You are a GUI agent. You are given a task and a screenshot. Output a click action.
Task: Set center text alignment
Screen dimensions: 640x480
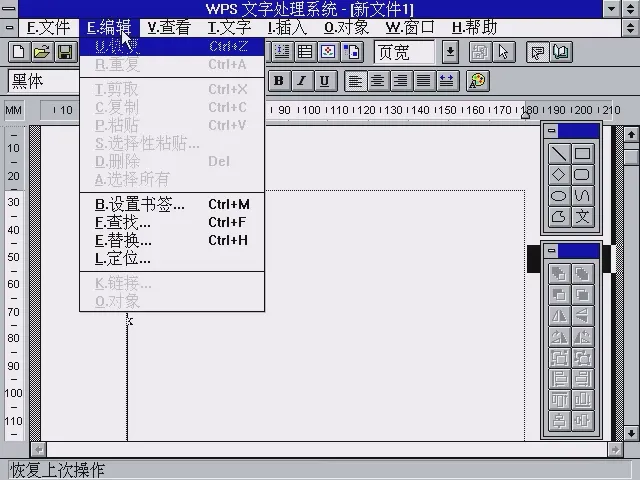coord(378,81)
